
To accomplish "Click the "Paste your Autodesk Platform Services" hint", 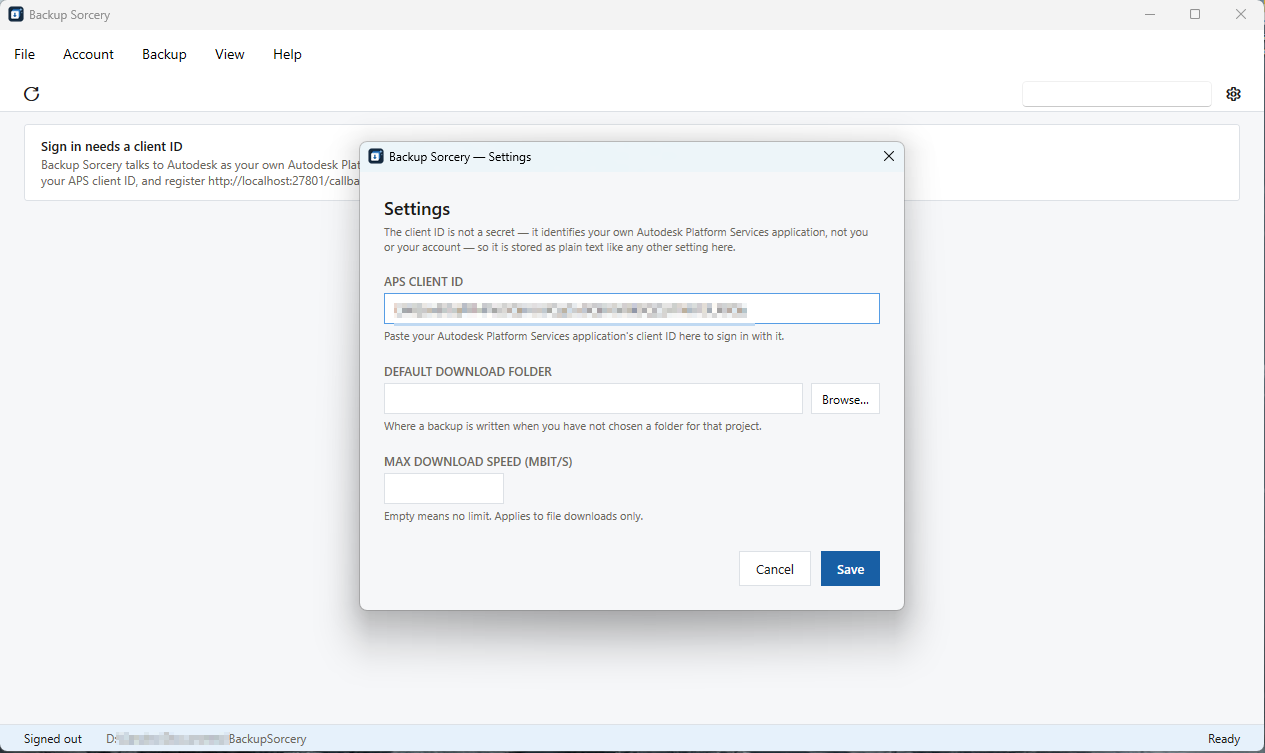I will (x=584, y=337).
